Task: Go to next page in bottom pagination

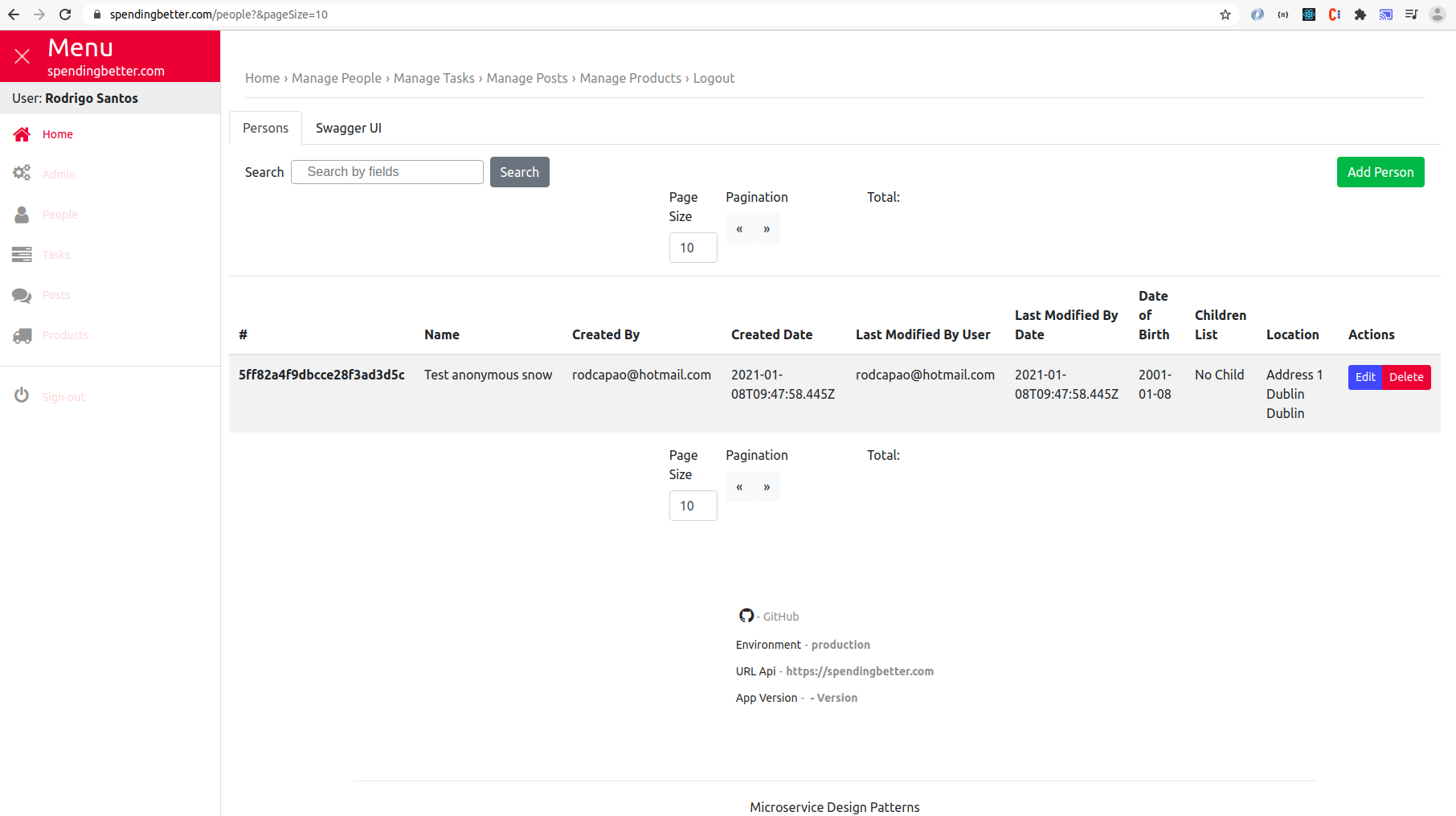Action: pyautogui.click(x=767, y=487)
